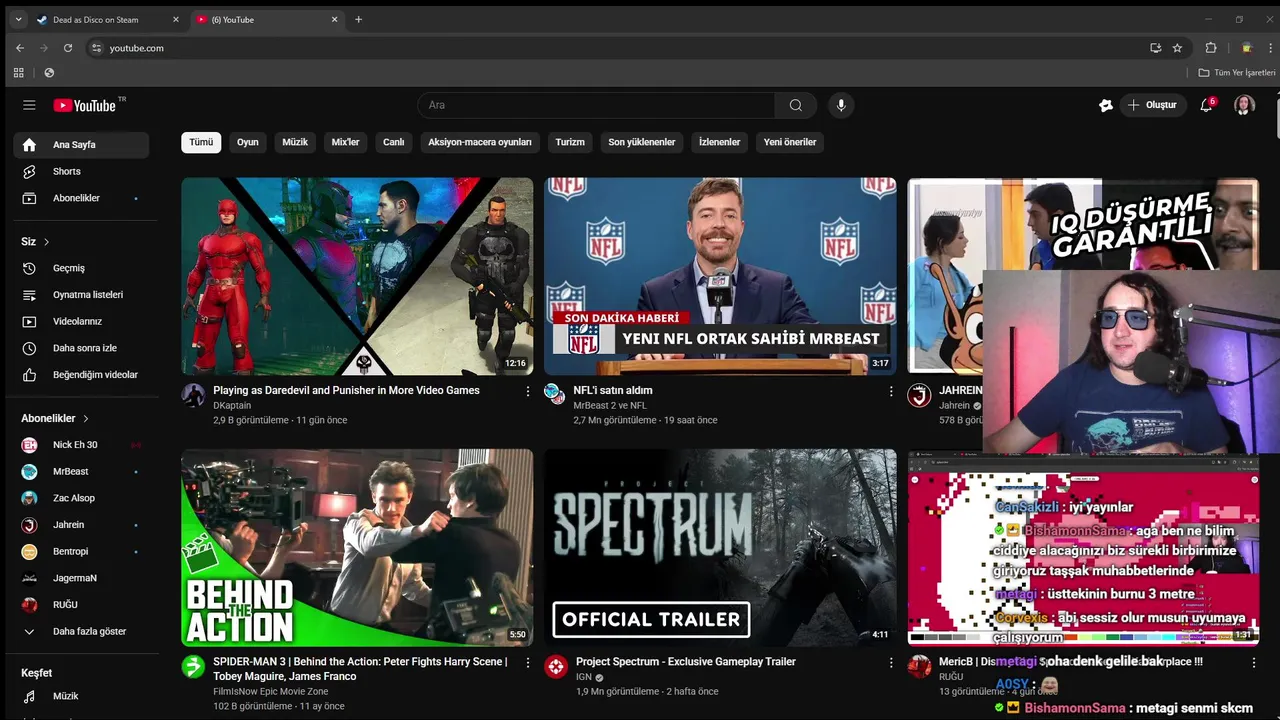Select the Yeni öneriler chip

click(x=790, y=142)
